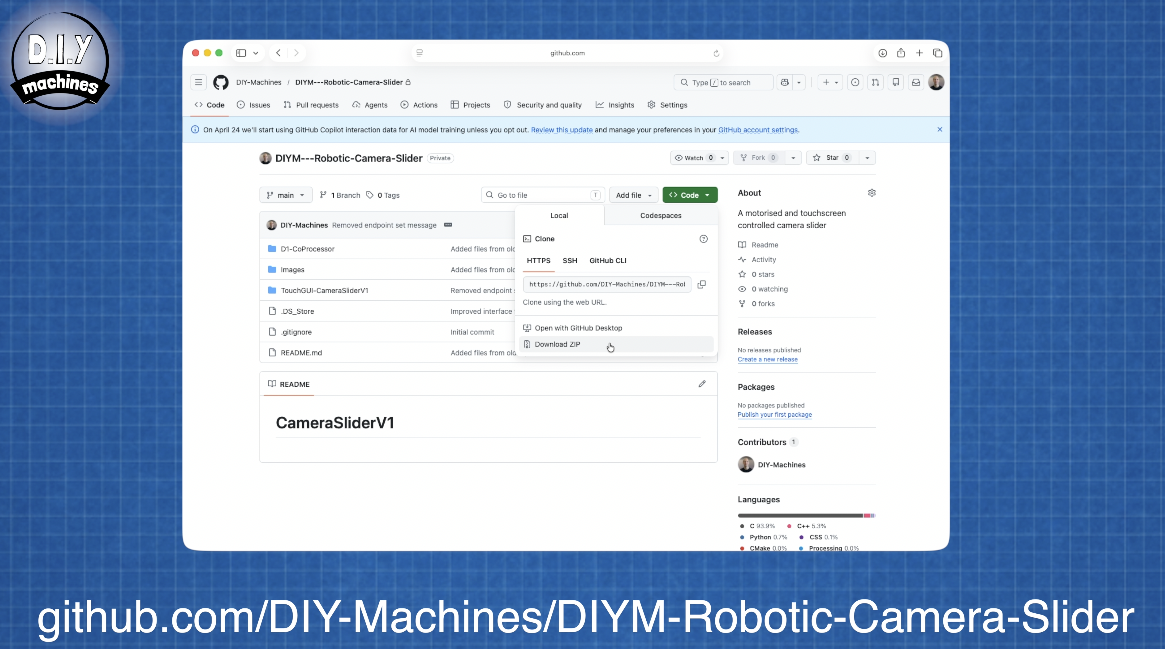Open the GitHub account settings link
This screenshot has width=1165, height=649.
point(758,130)
